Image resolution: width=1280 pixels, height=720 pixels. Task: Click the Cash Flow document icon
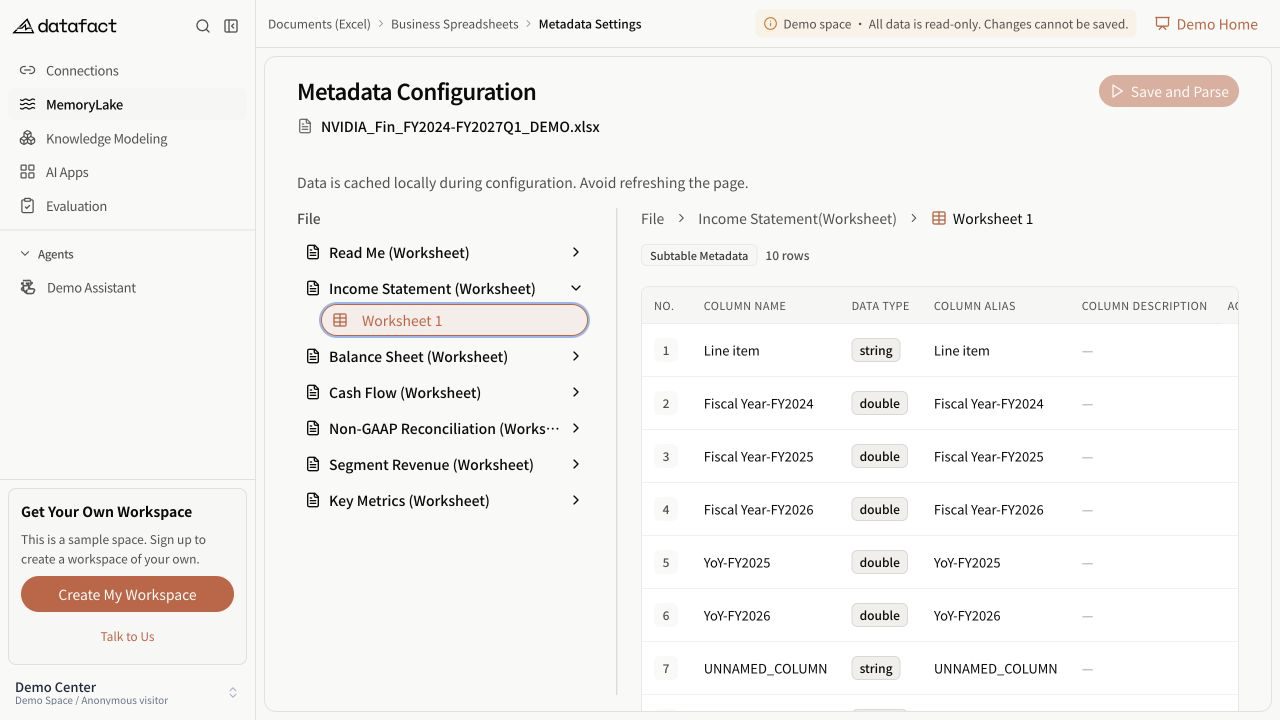pyautogui.click(x=313, y=393)
